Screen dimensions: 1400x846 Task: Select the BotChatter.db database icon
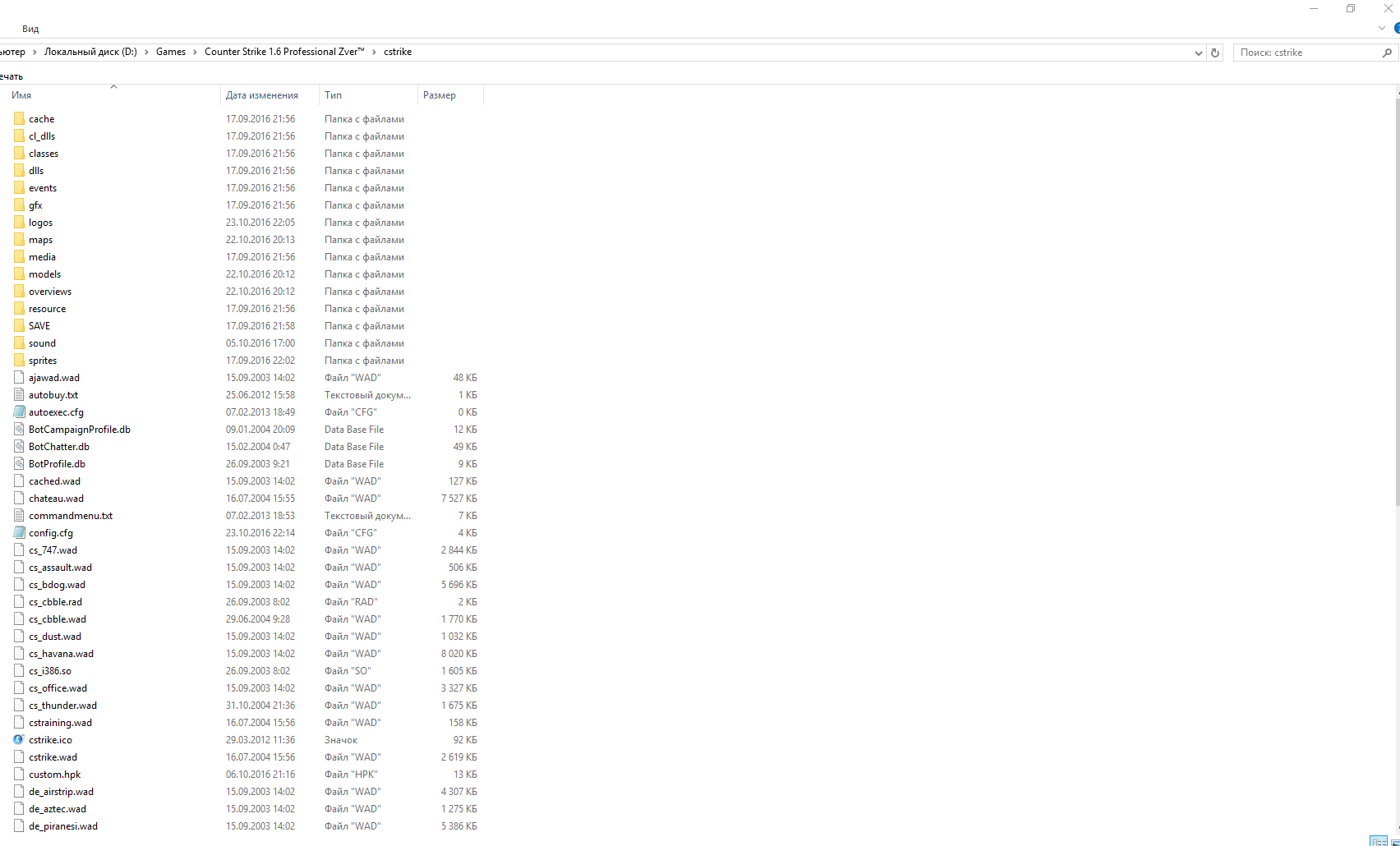[x=19, y=447]
